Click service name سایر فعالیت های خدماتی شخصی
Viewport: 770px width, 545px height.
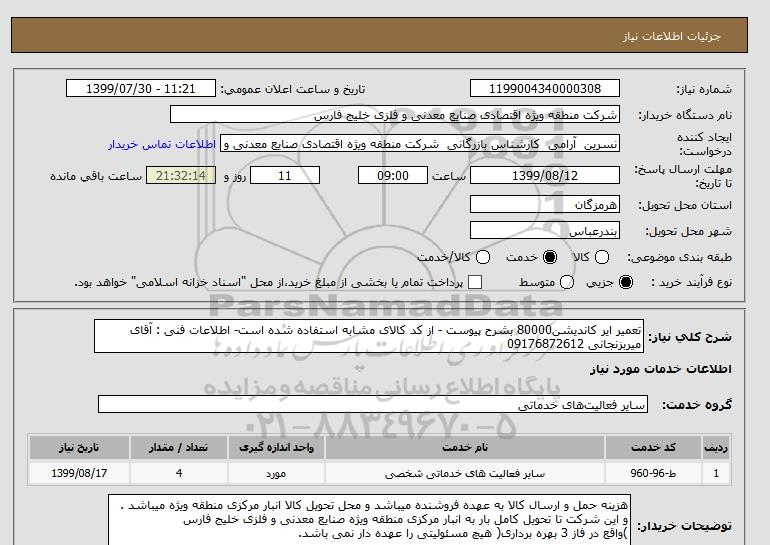(x=465, y=473)
